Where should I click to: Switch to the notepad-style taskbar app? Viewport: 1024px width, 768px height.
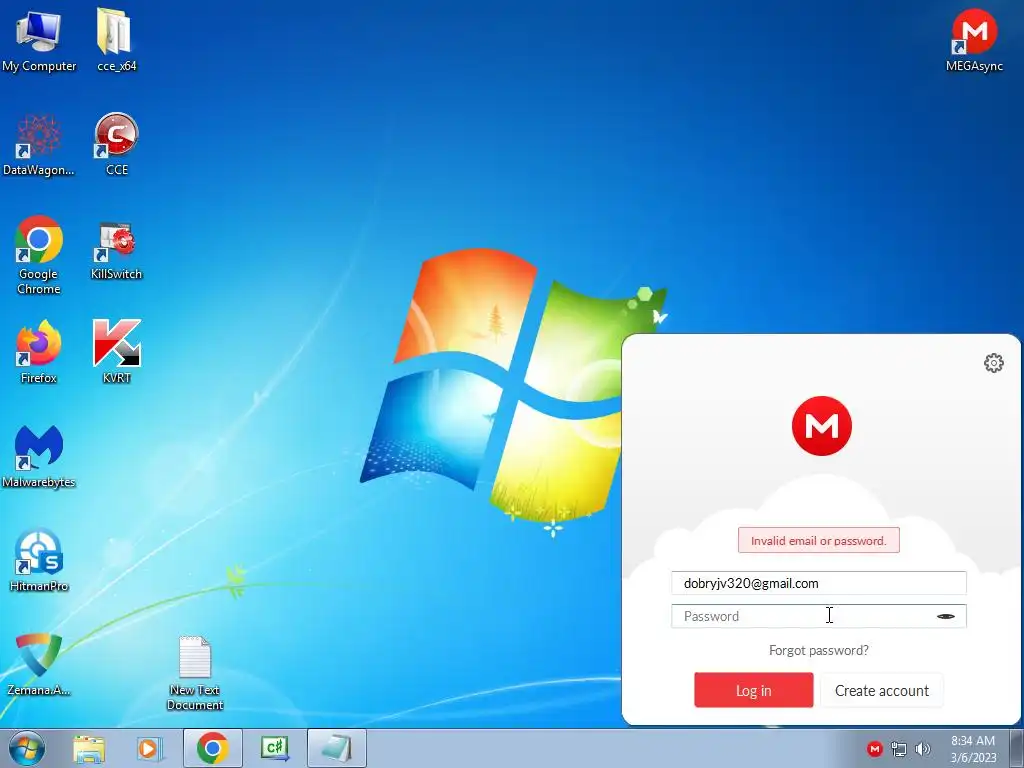click(x=336, y=748)
